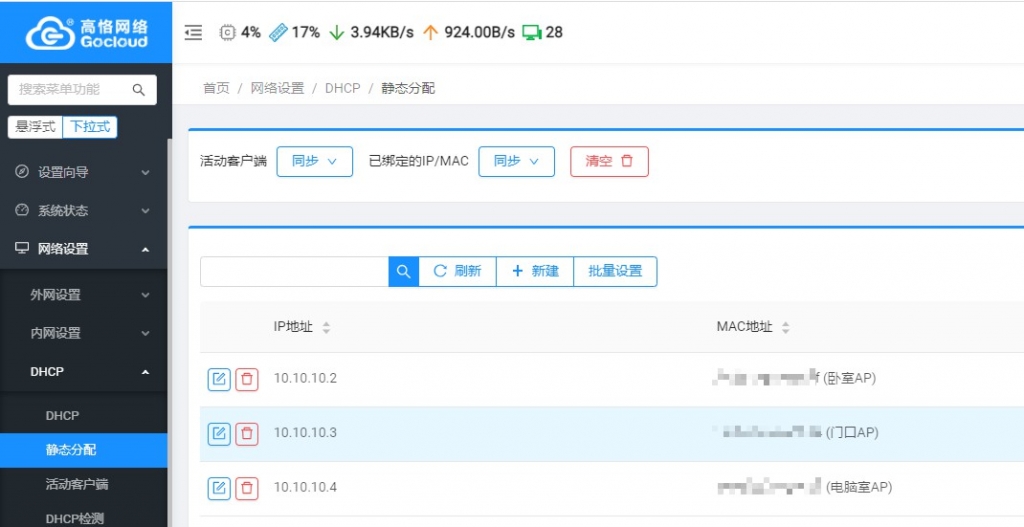This screenshot has width=1024, height=527.
Task: Select IP cell 10.10.10.2
Action: pos(305,378)
